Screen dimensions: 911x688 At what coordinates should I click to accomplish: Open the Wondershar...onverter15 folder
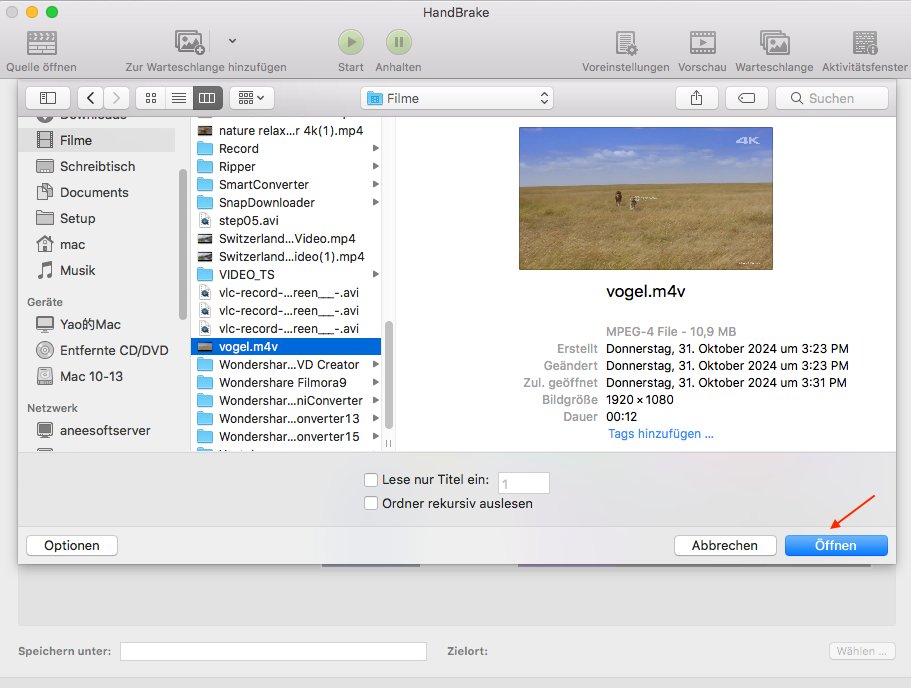[x=286, y=437]
